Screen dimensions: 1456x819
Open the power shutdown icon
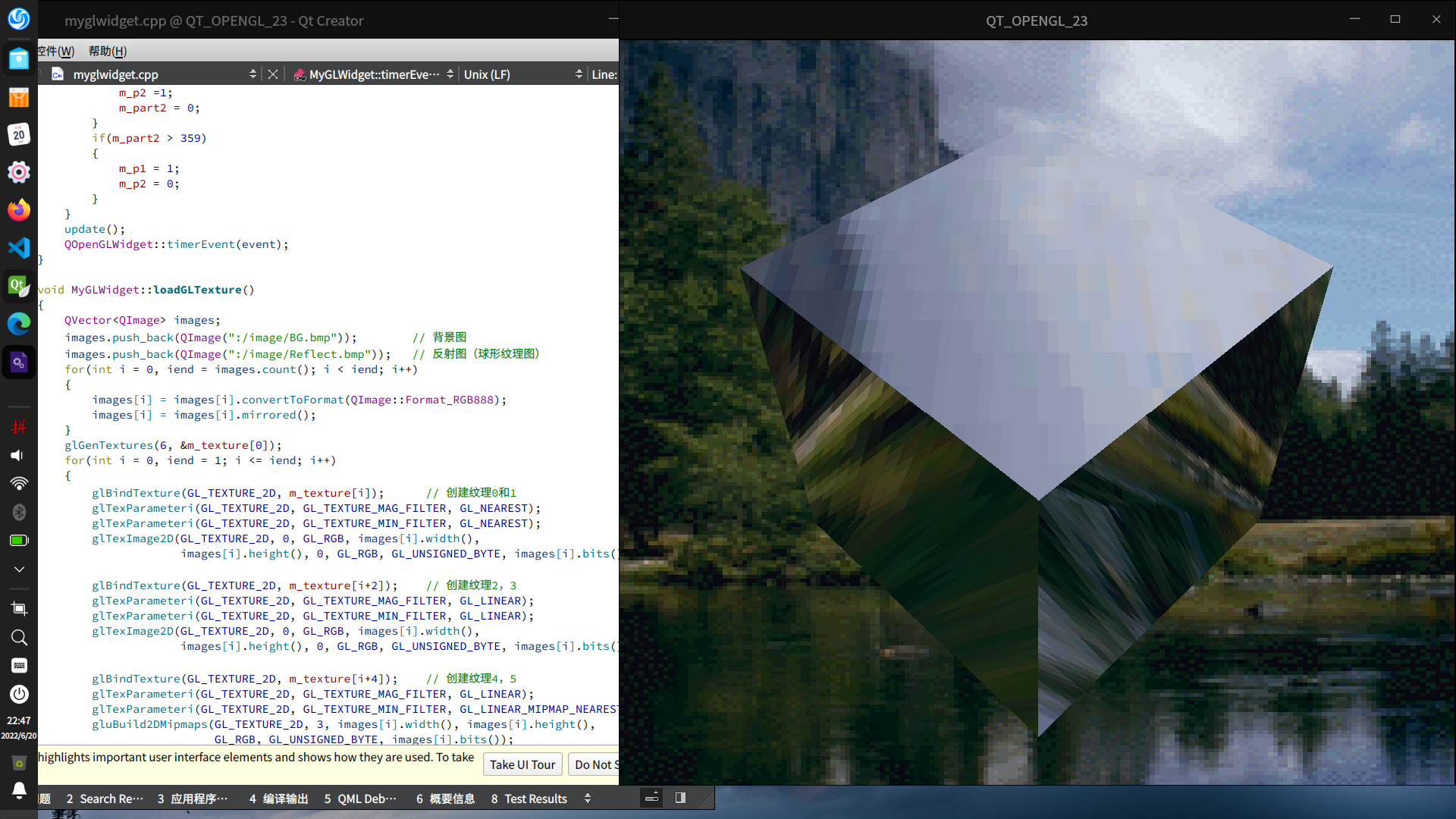point(19,694)
